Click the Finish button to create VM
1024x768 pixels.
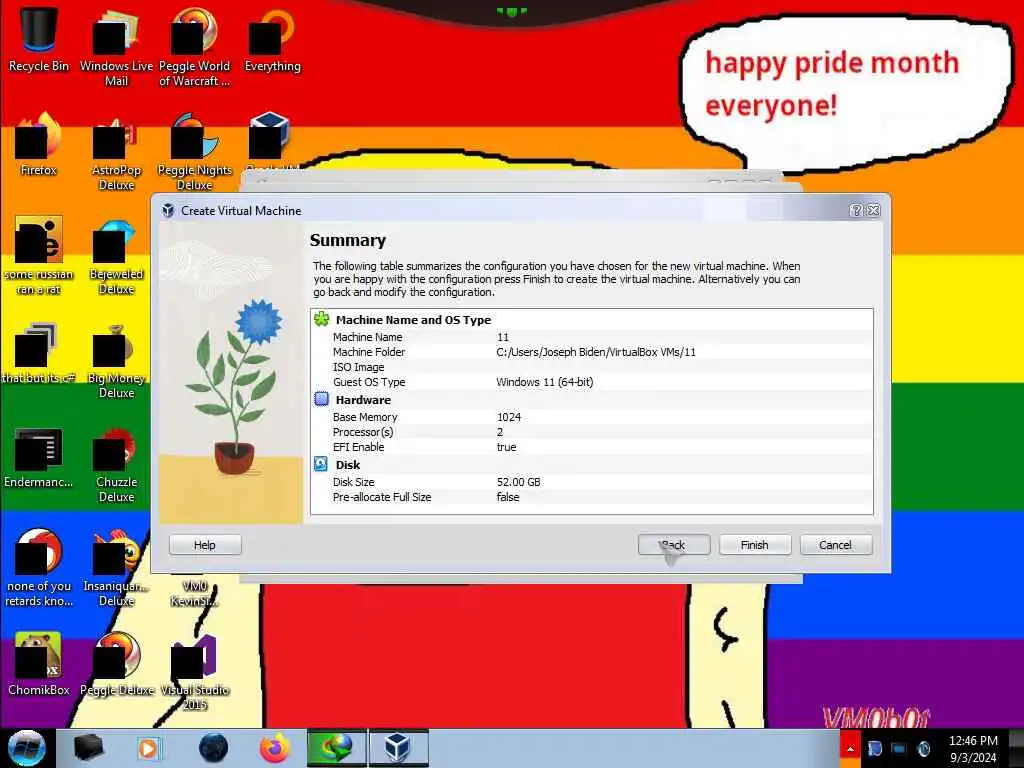755,545
